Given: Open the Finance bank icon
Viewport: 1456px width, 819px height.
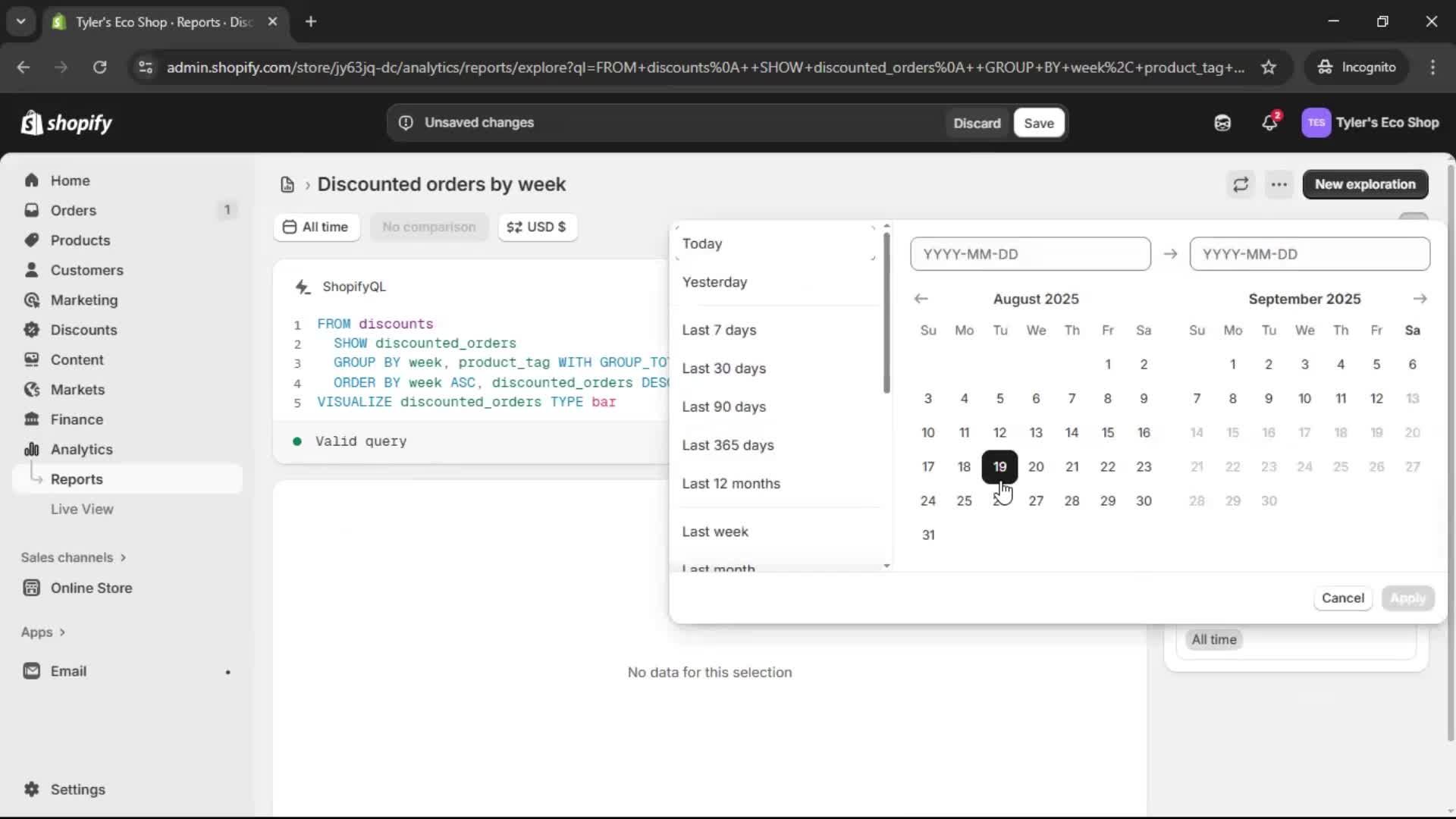Looking at the screenshot, I should pos(31,419).
